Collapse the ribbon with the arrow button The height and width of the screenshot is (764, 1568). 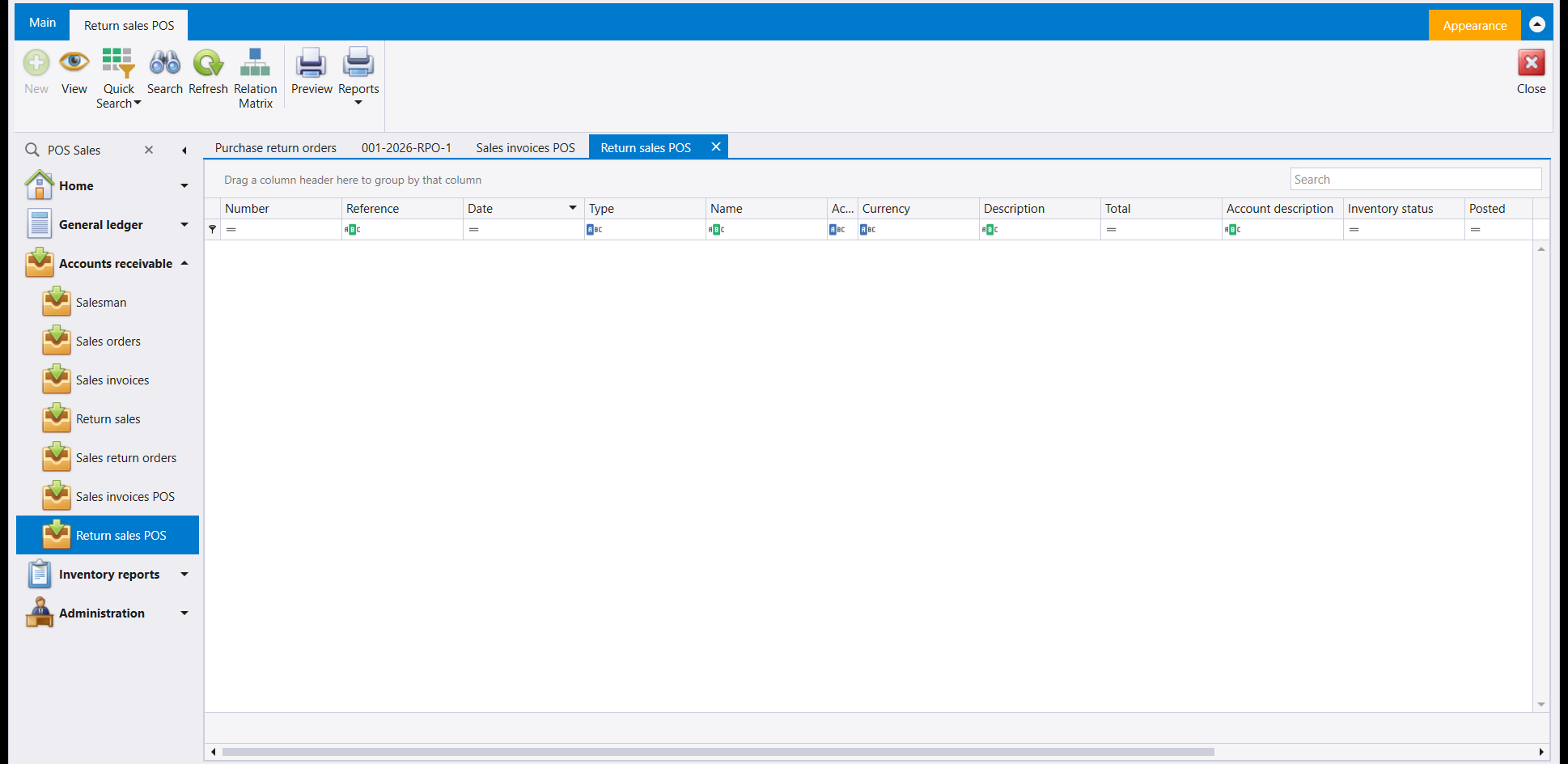pyautogui.click(x=1537, y=24)
